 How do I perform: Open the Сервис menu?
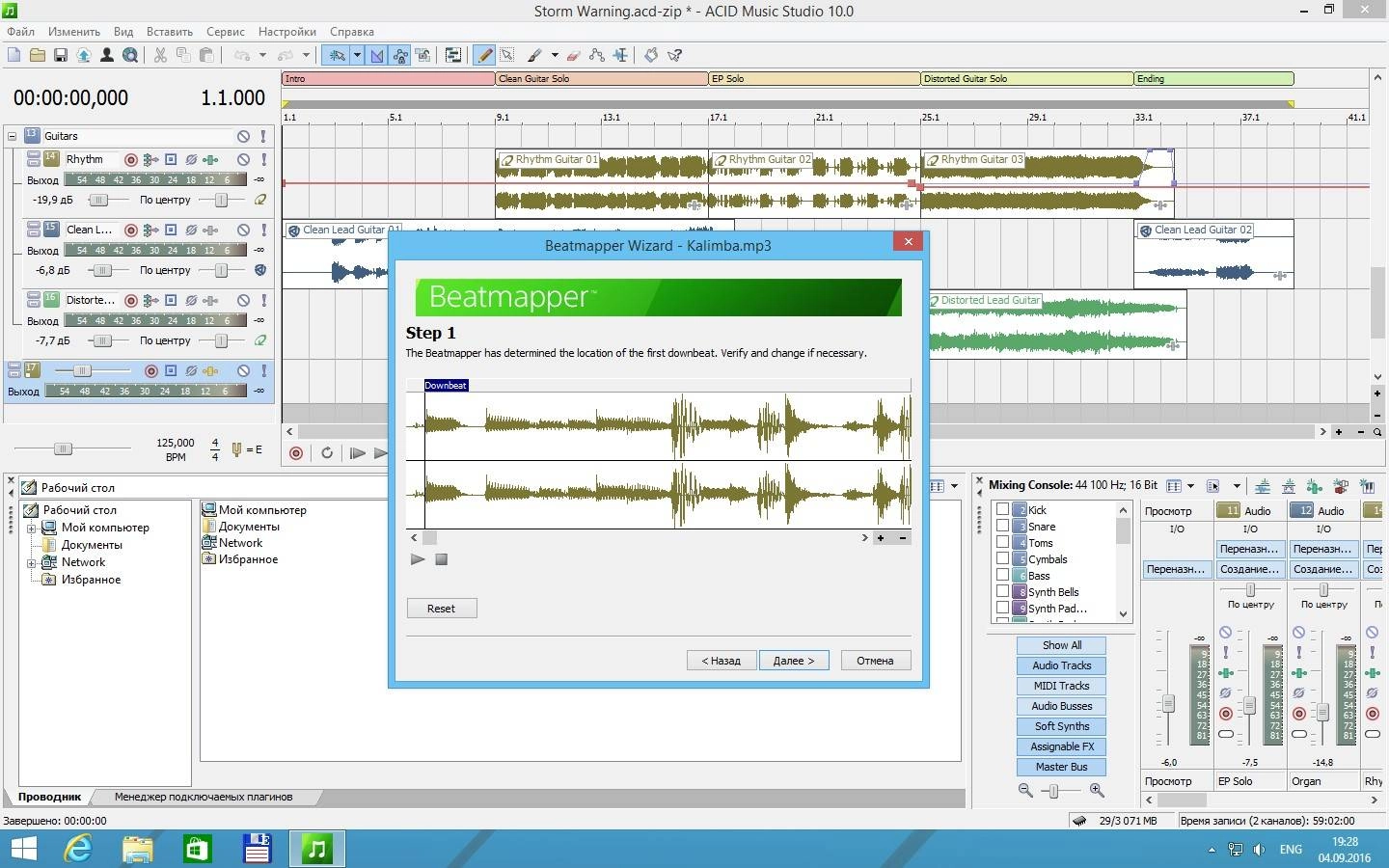226,32
